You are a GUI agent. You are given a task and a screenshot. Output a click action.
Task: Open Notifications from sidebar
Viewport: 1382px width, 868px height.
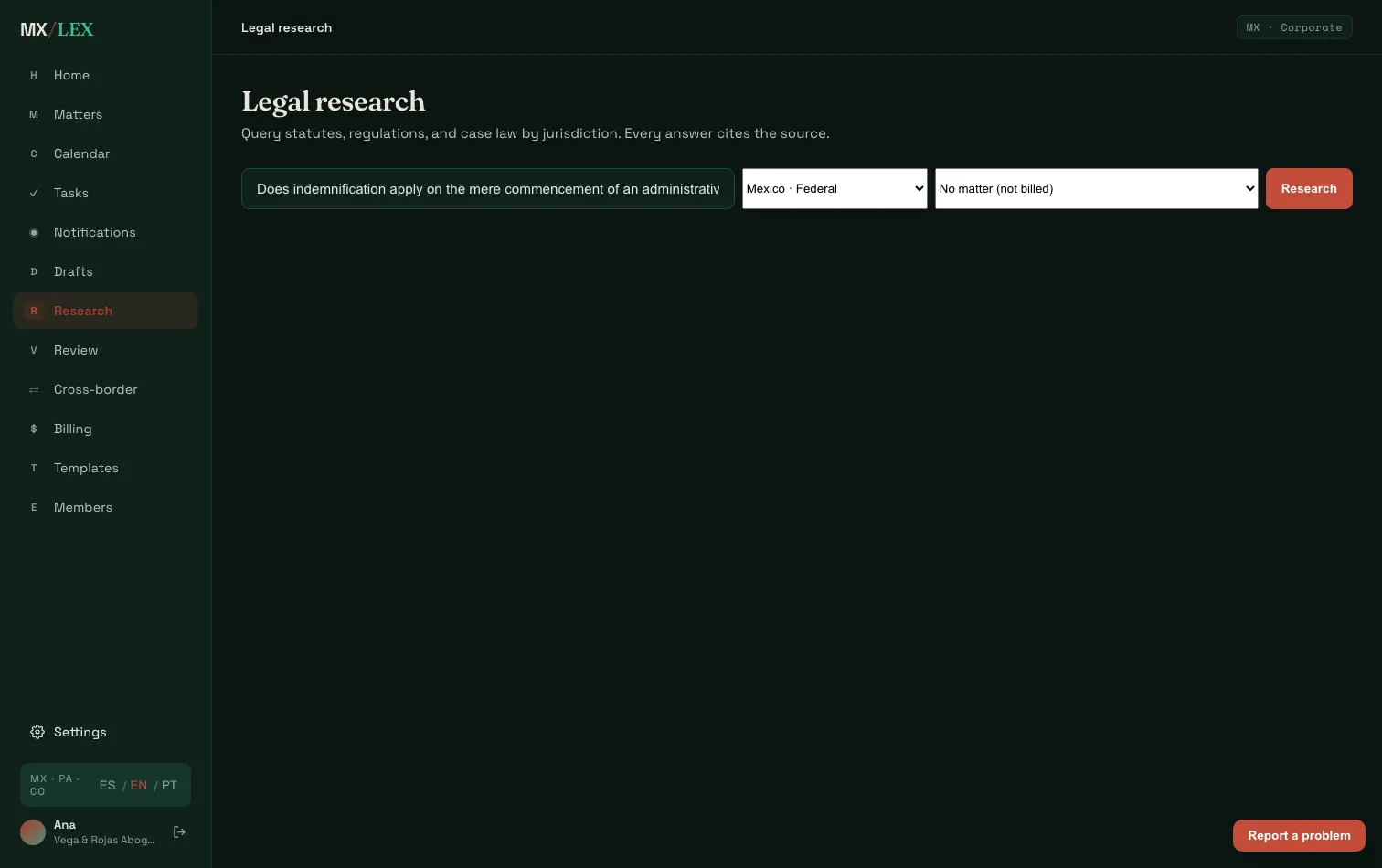point(105,232)
